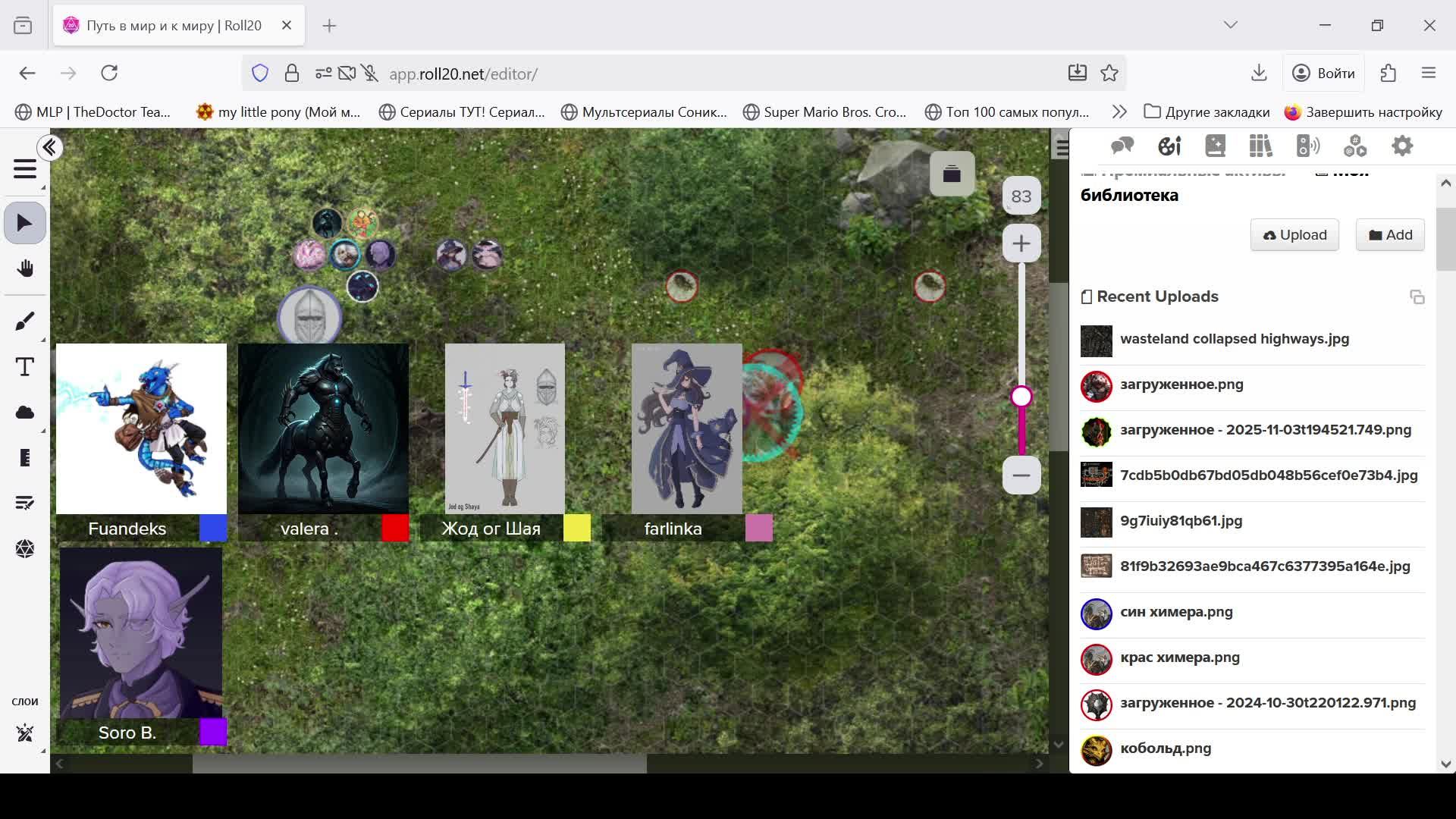Open the chat bubbles tab

(1122, 146)
